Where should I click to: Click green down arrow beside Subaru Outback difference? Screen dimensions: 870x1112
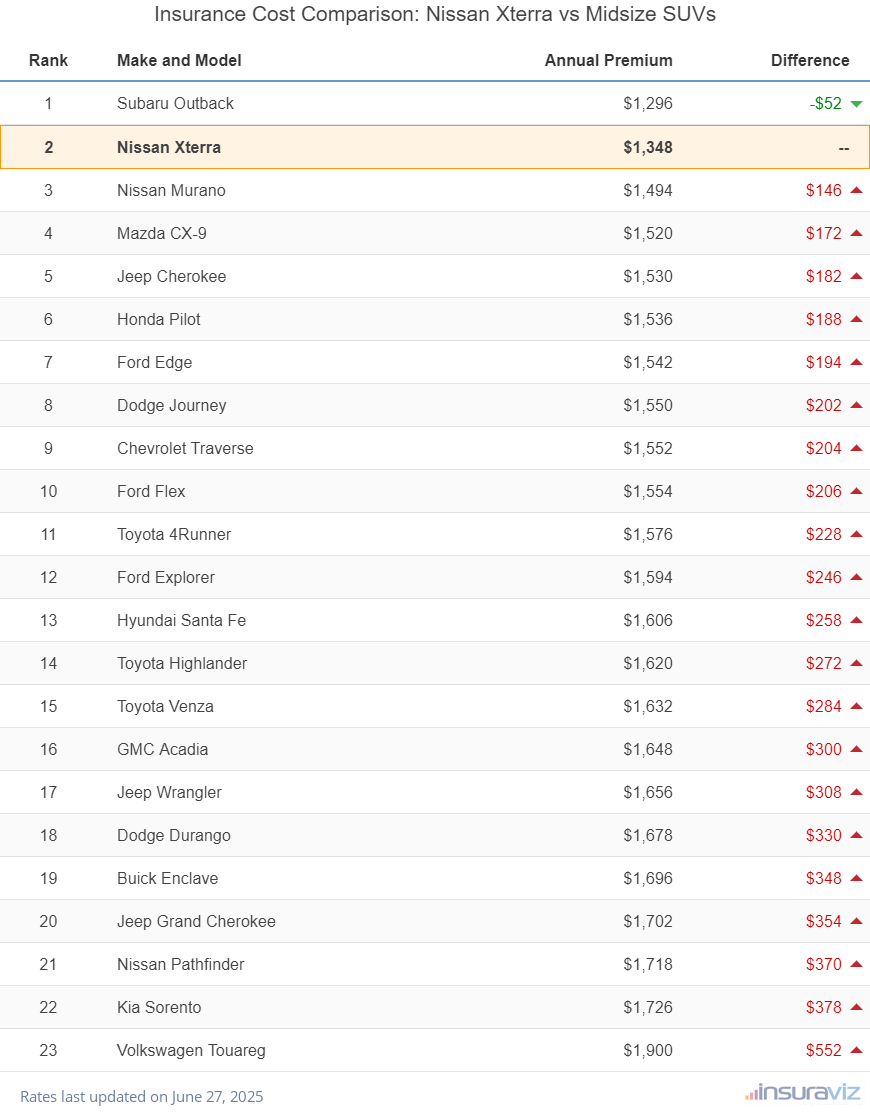(856, 104)
